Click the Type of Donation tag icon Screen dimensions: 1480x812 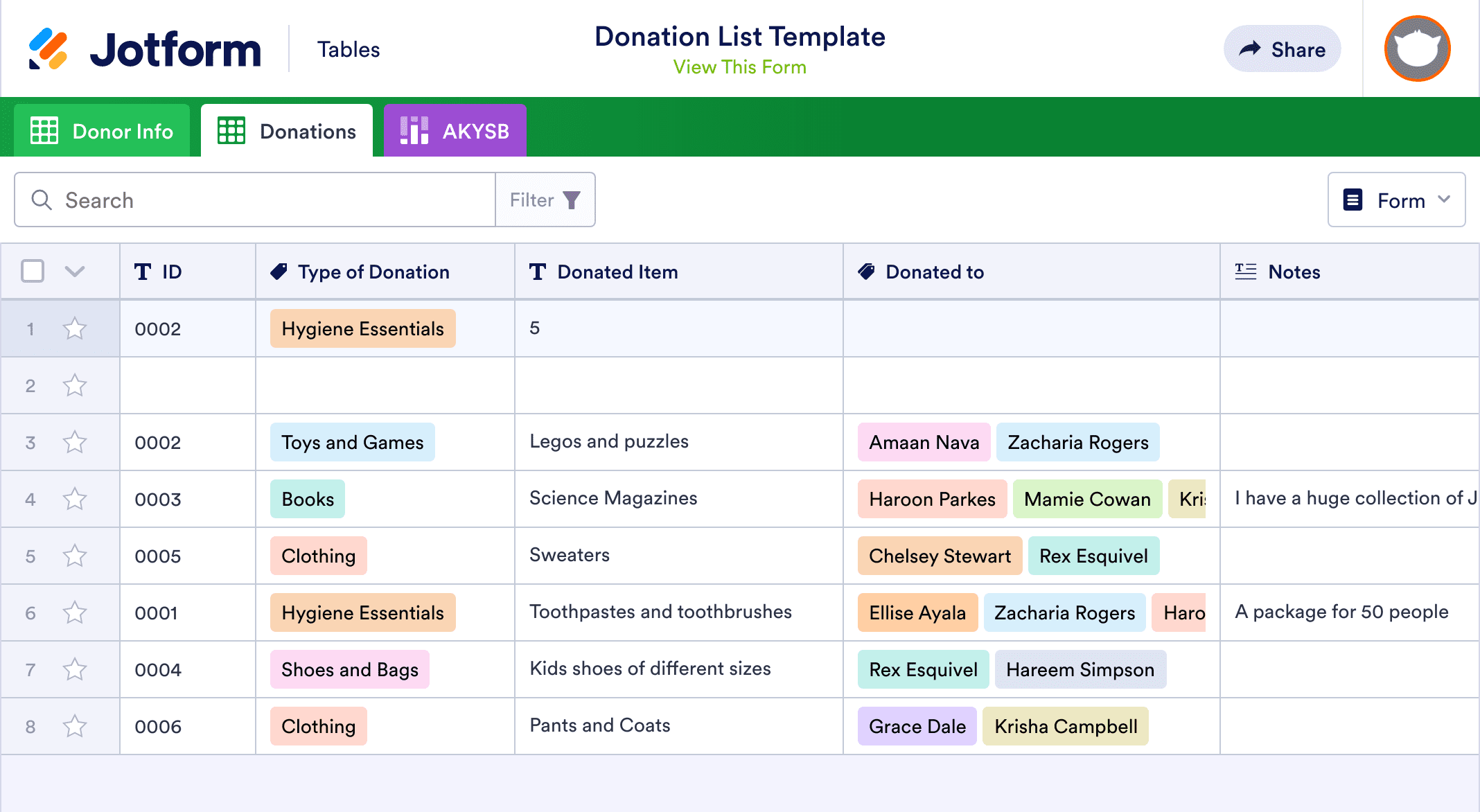(279, 272)
